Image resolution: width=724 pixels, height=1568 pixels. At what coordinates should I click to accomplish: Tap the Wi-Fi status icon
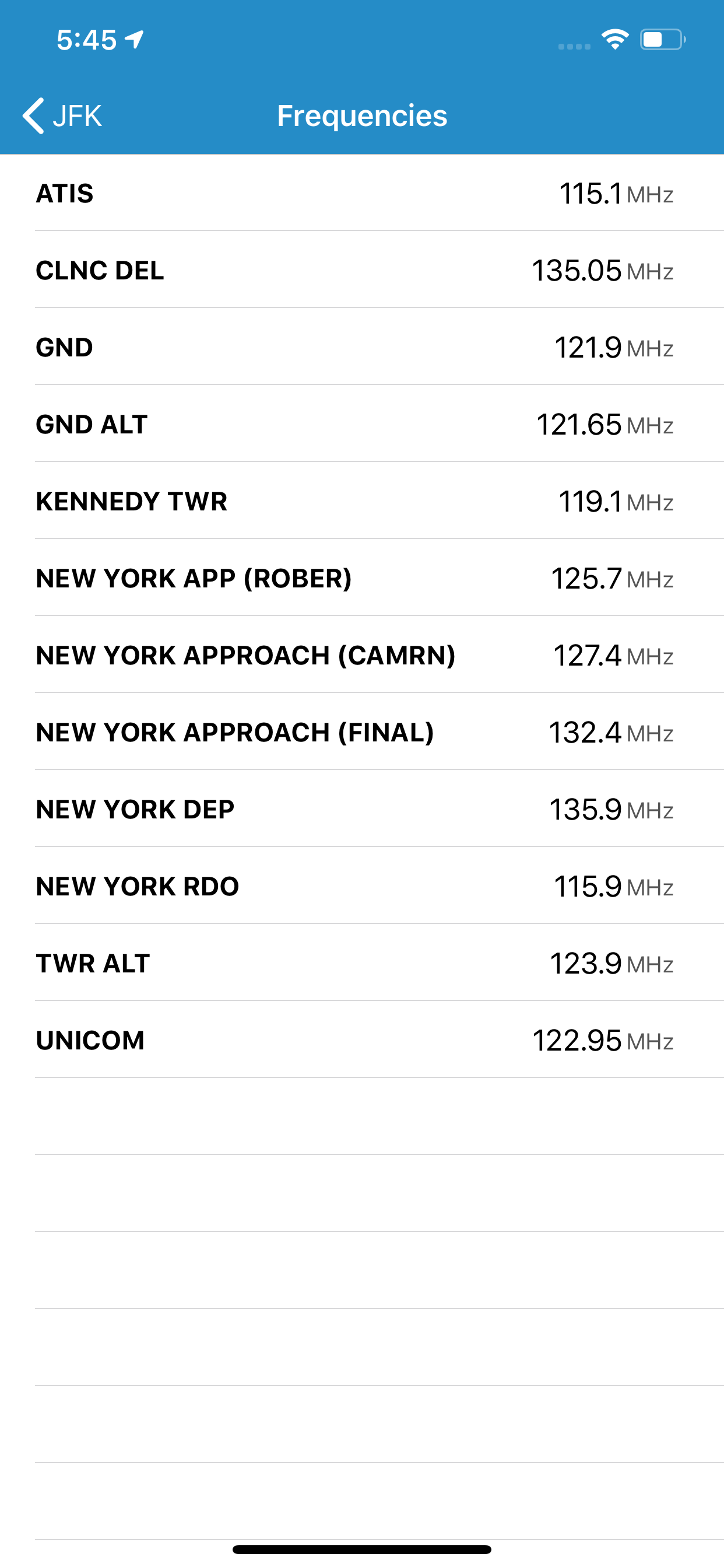(x=614, y=40)
